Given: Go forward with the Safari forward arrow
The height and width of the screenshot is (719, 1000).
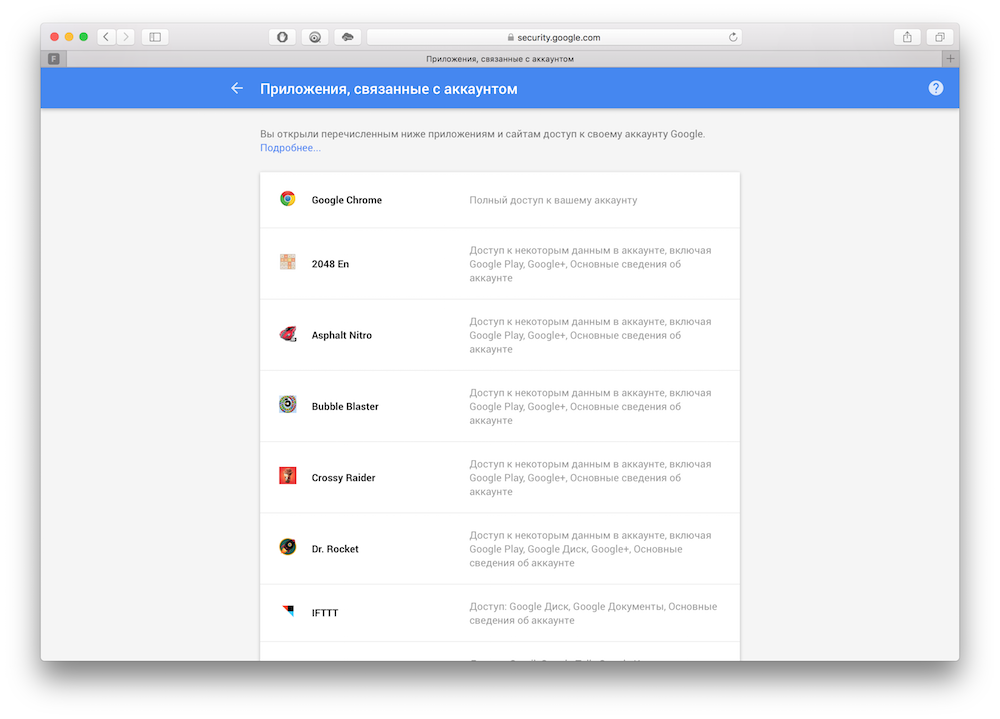Looking at the screenshot, I should (126, 37).
